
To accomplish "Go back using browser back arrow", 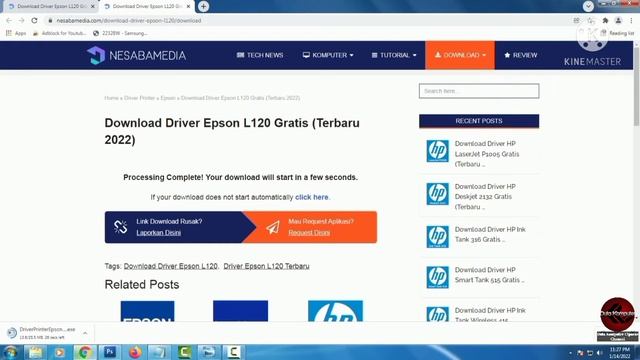I will pyautogui.click(x=9, y=20).
